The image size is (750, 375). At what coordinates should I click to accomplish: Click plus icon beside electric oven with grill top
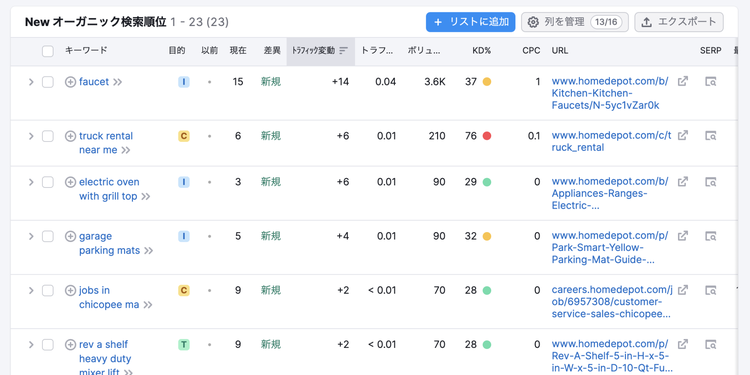tap(70, 182)
